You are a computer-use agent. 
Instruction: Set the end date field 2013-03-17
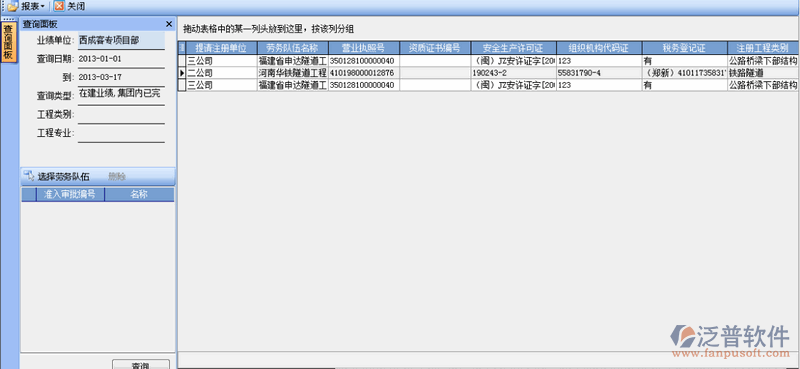click(121, 78)
